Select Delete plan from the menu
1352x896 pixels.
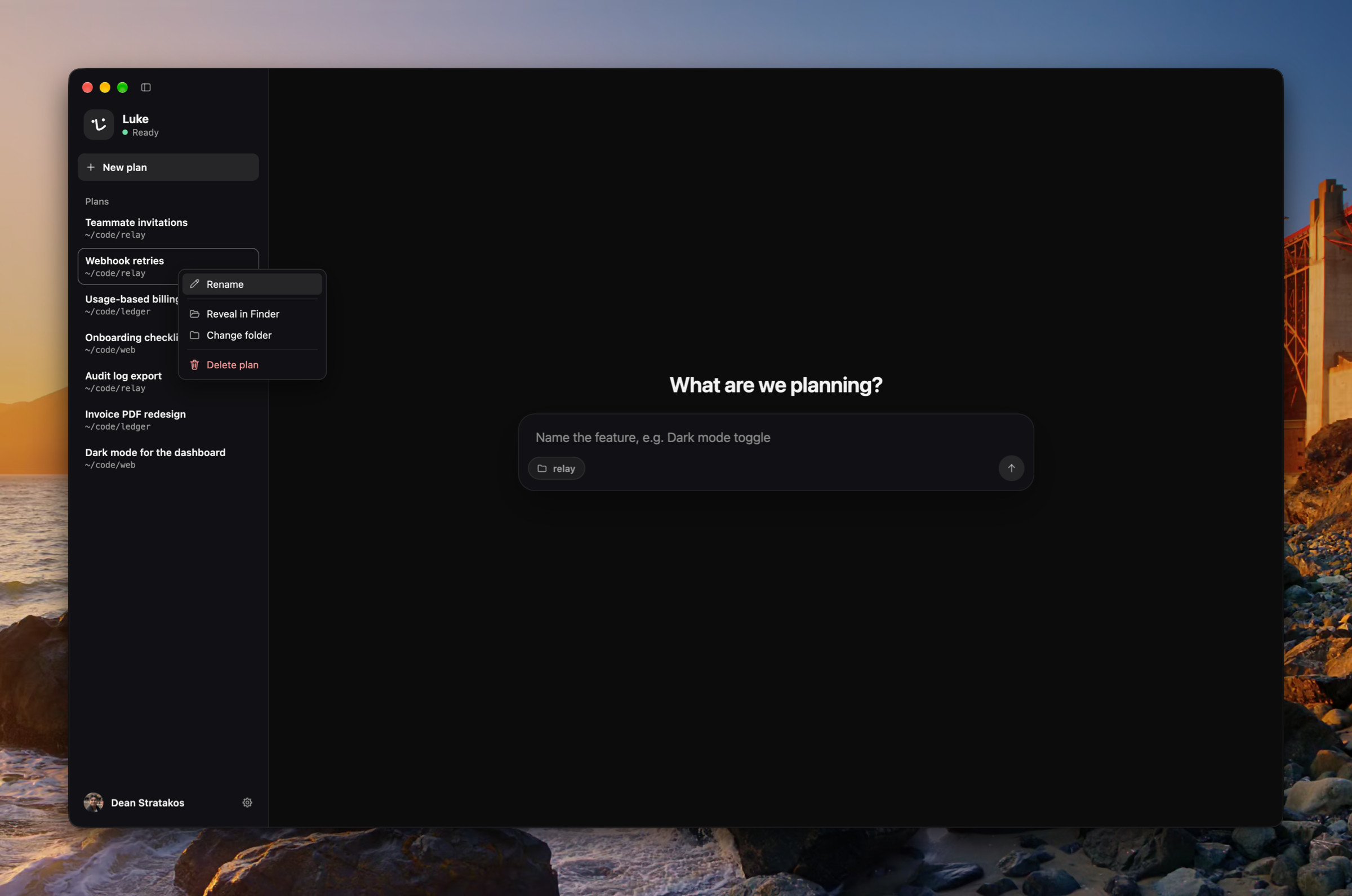252,364
